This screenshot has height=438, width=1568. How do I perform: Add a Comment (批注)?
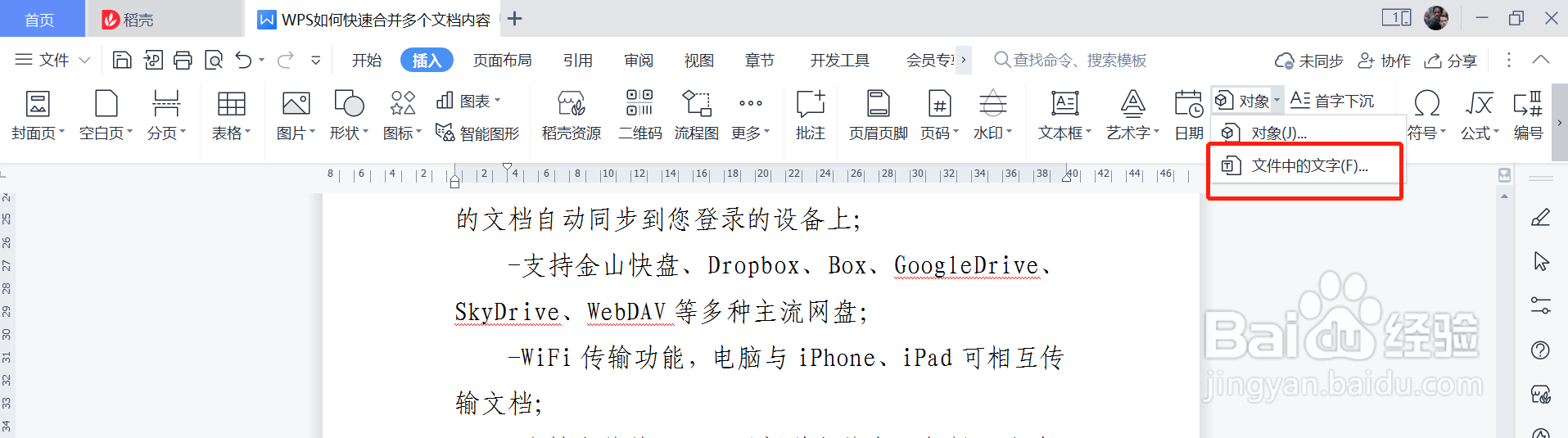click(x=811, y=115)
